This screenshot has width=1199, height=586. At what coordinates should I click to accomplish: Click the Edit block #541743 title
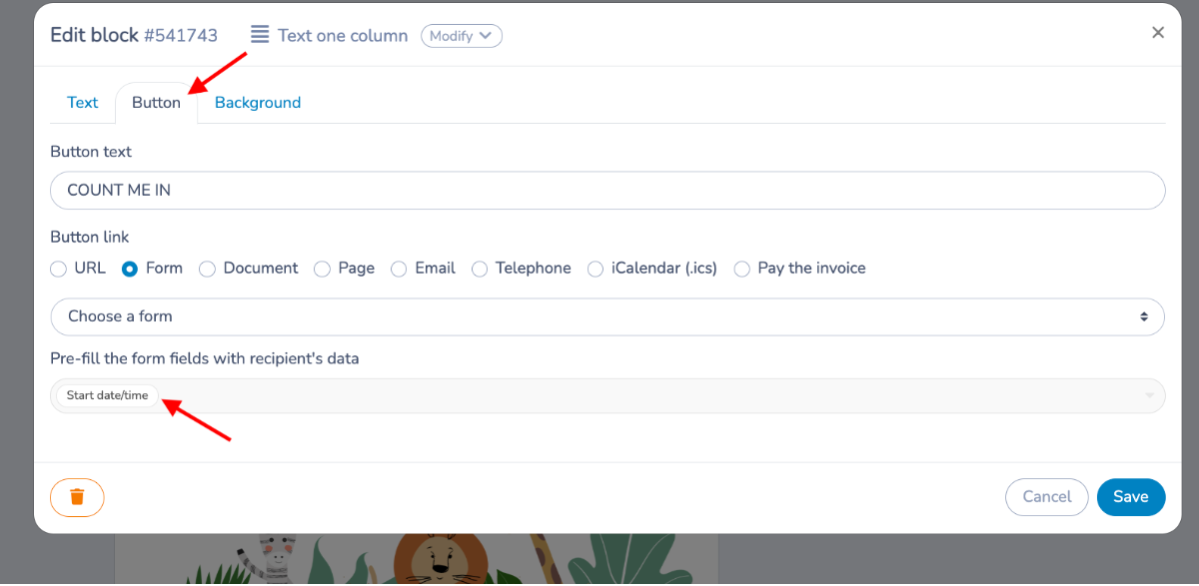click(x=134, y=35)
